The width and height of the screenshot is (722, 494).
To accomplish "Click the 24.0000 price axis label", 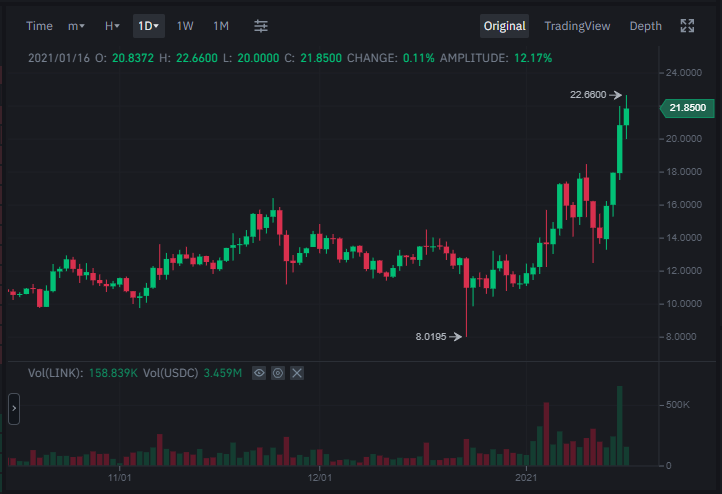I will click(683, 73).
